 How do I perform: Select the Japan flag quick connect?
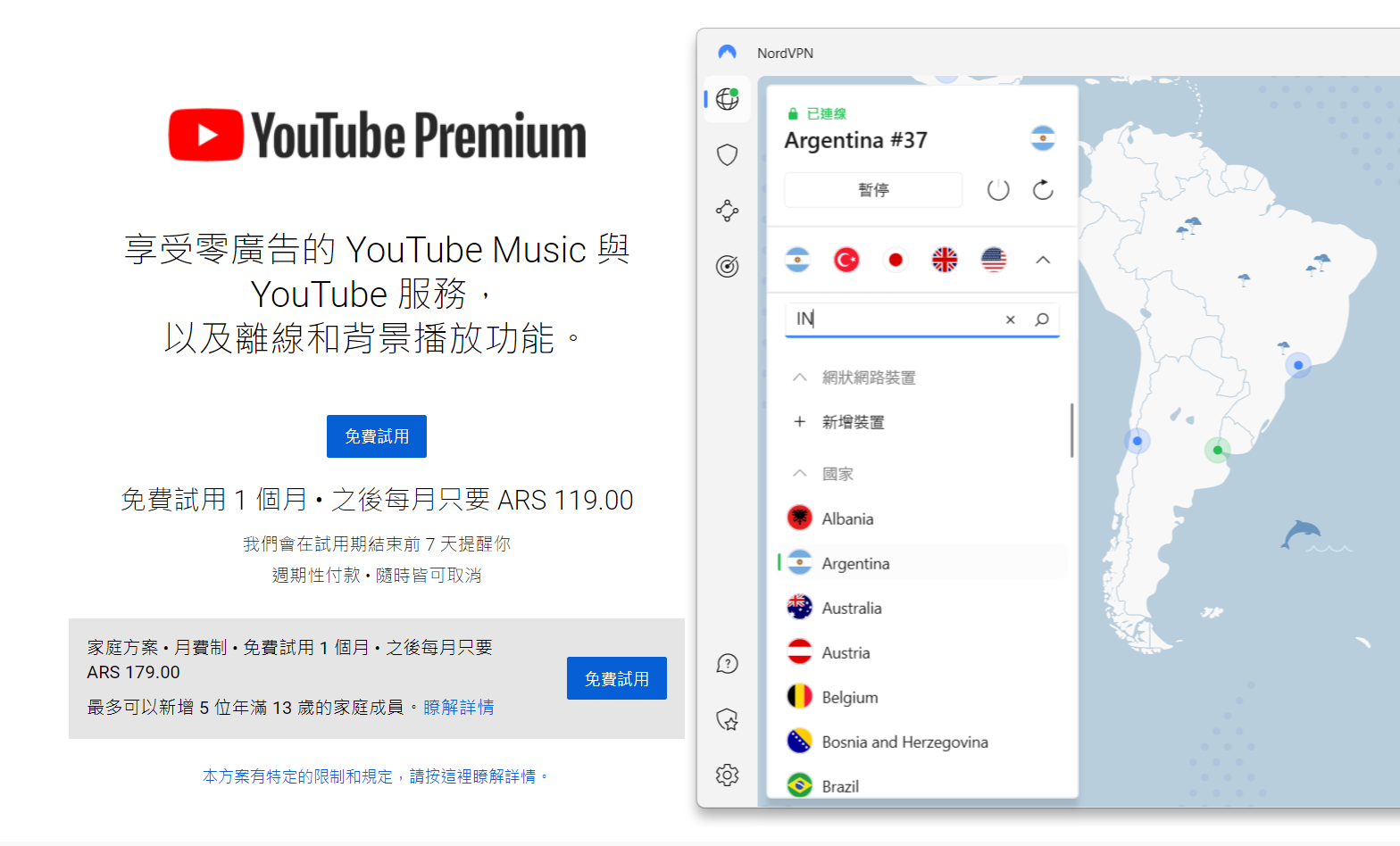click(x=895, y=260)
